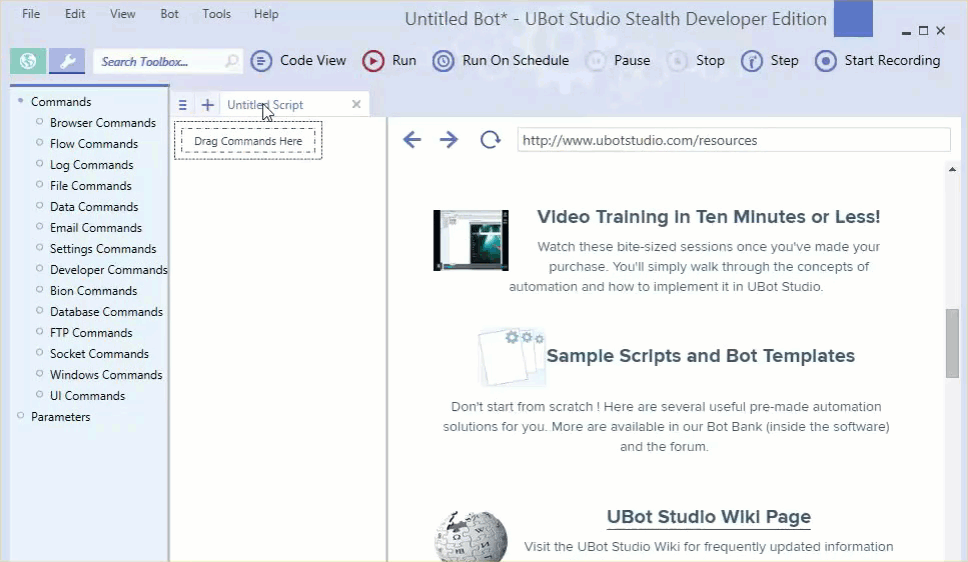Expand Developer Commands category
The width and height of the screenshot is (968, 562).
click(40, 269)
